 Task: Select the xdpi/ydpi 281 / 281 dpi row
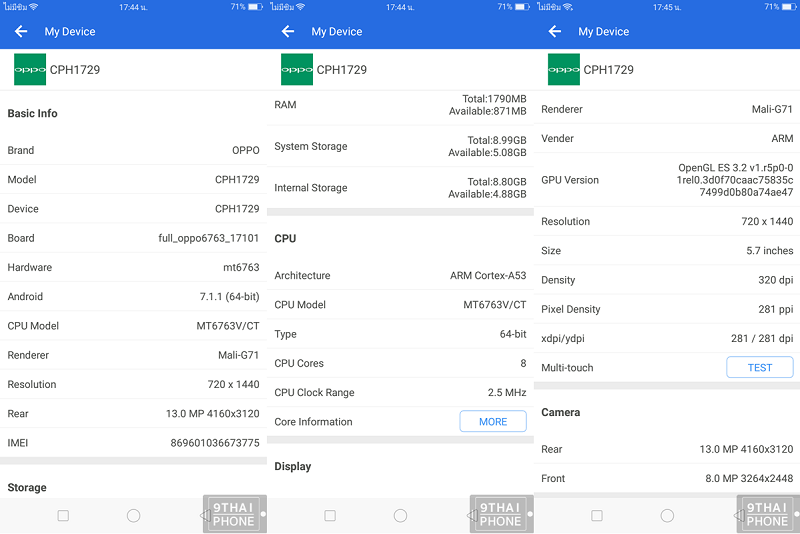point(667,338)
